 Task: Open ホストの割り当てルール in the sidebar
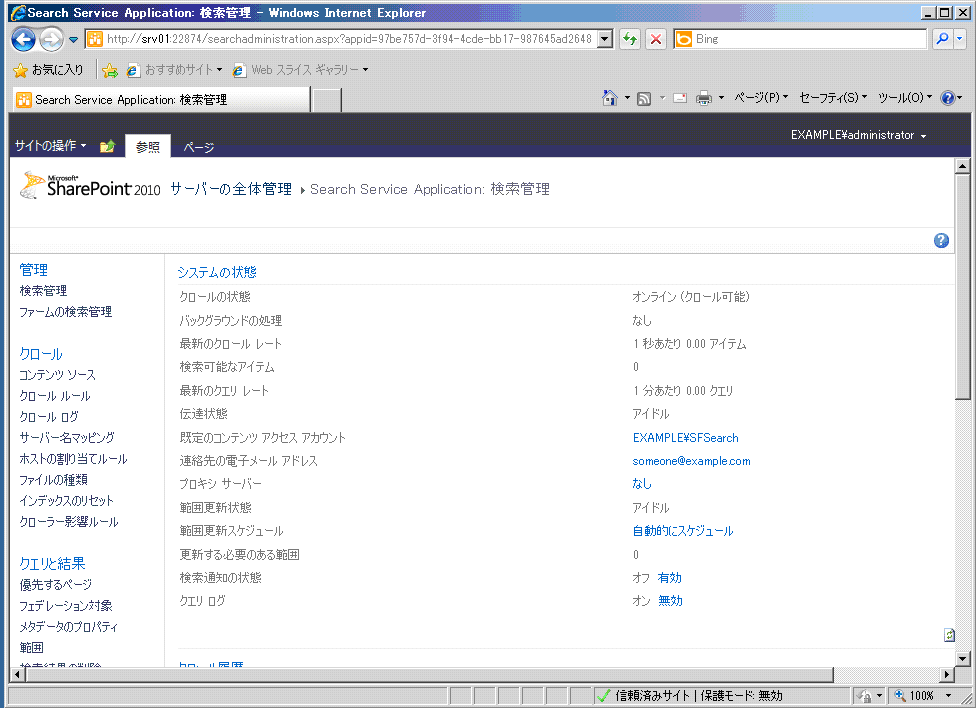(x=73, y=459)
